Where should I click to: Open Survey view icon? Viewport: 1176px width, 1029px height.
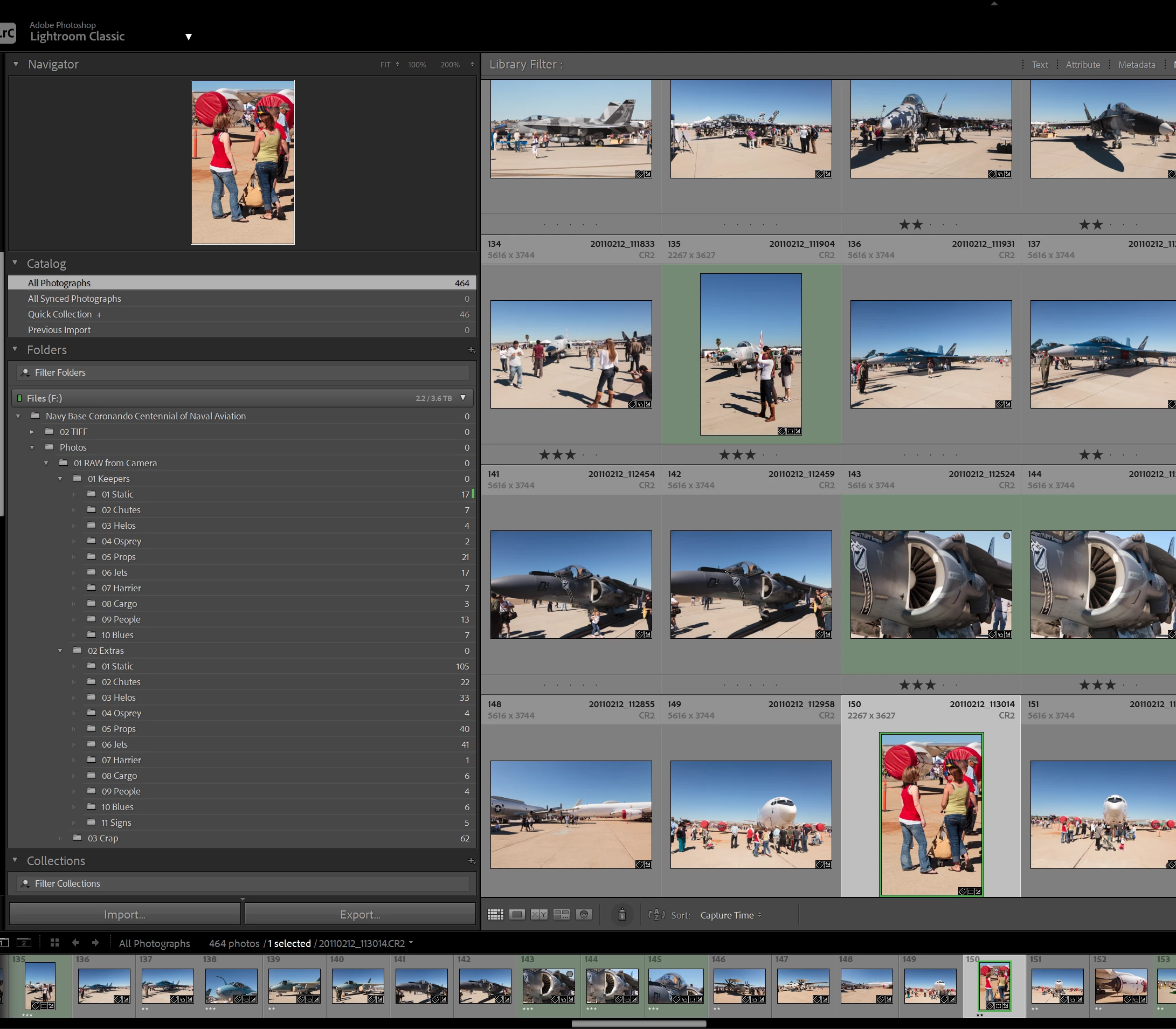[x=561, y=915]
